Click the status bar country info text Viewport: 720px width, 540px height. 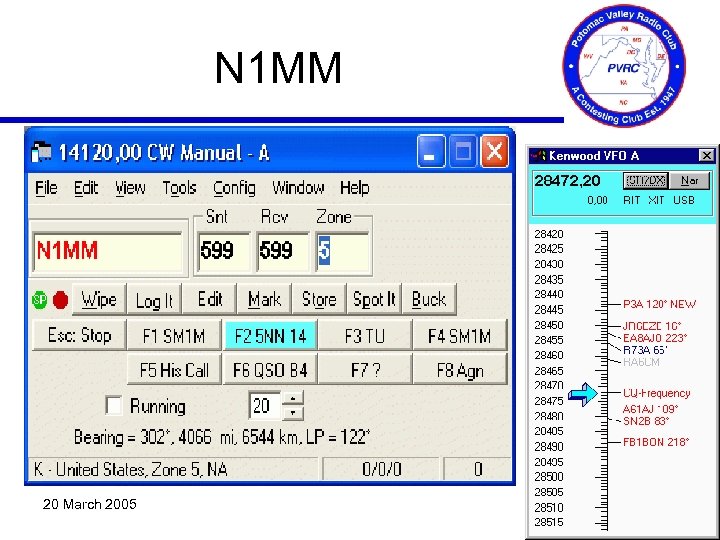130,469
